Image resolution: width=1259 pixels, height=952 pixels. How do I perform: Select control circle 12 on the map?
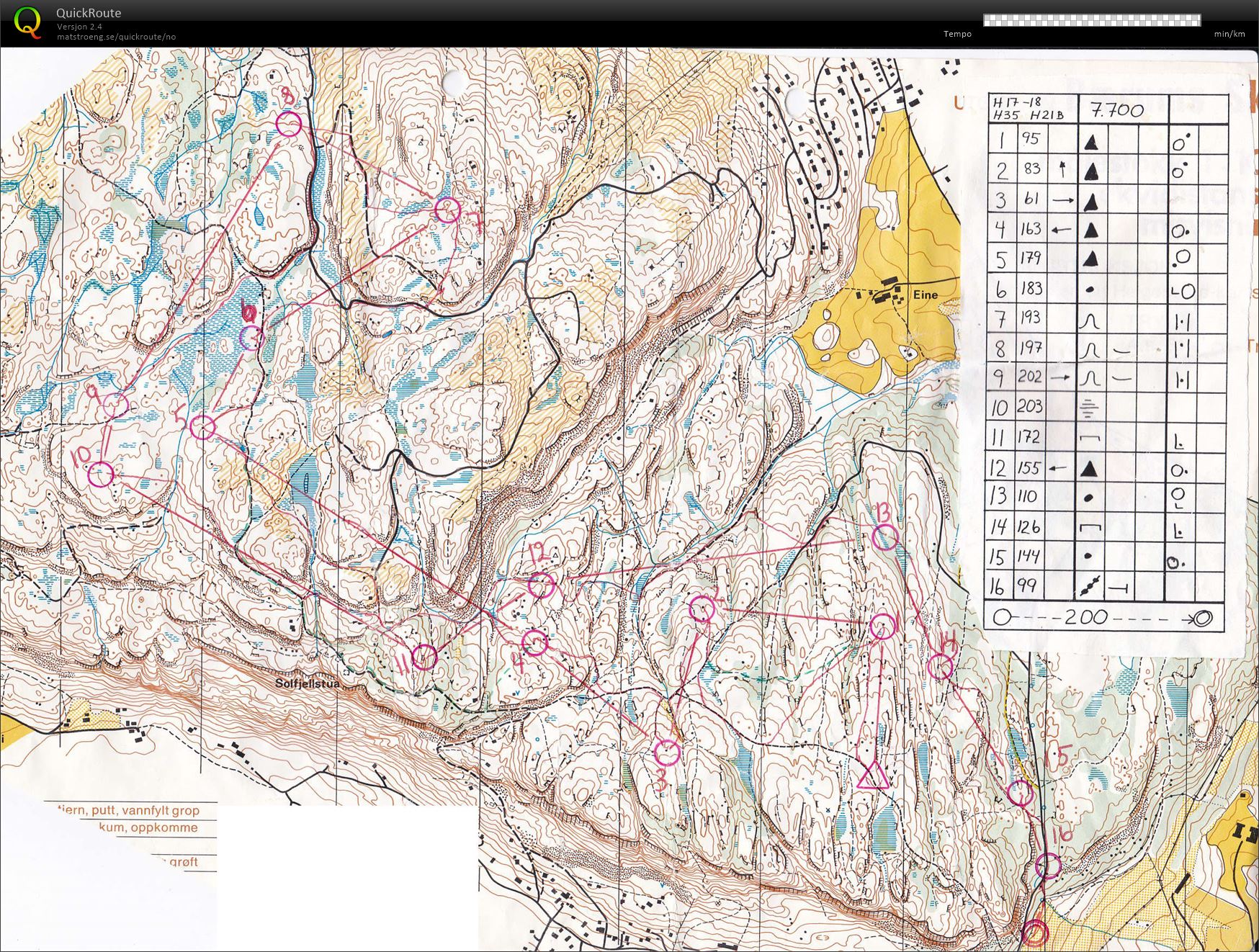(541, 585)
